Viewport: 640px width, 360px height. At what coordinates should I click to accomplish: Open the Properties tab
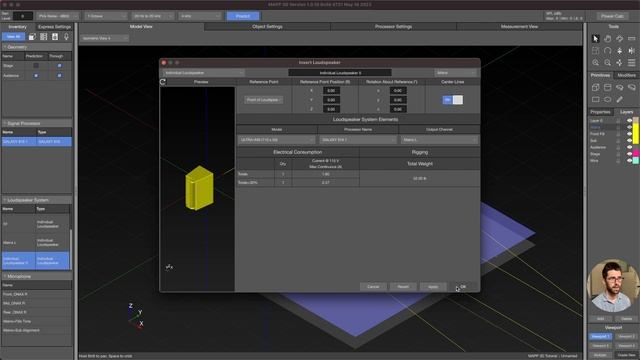(600, 112)
